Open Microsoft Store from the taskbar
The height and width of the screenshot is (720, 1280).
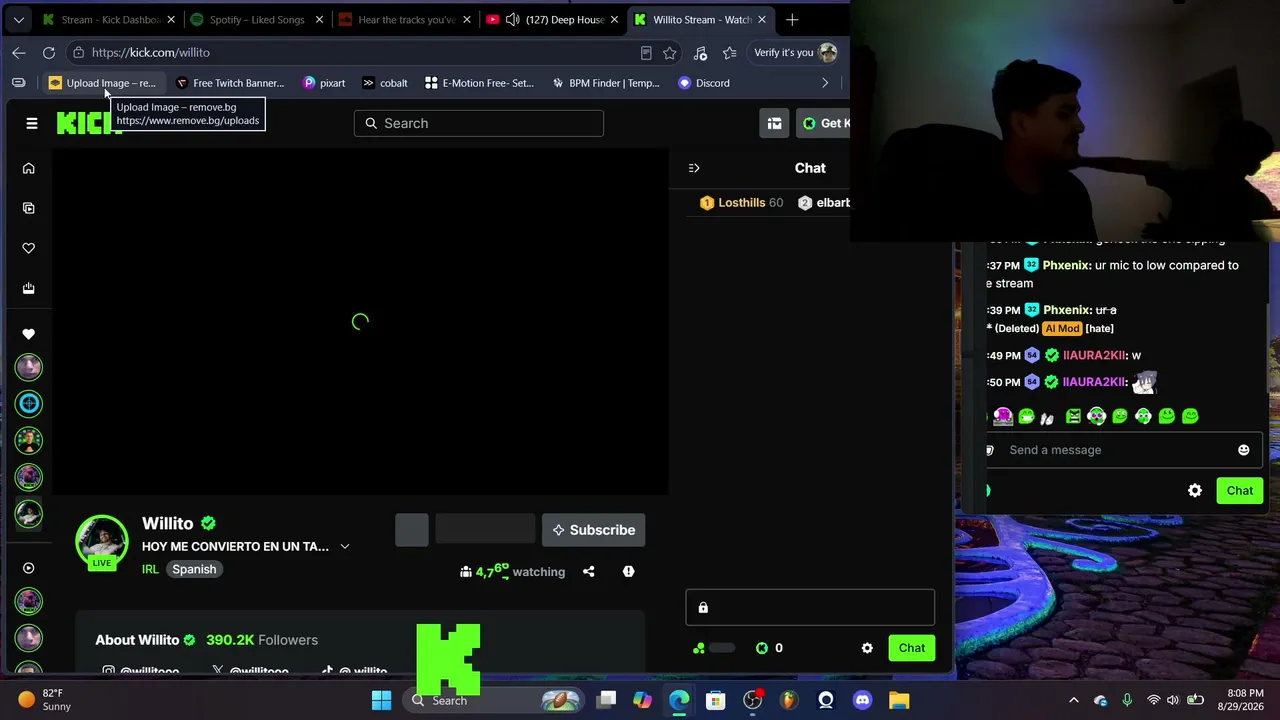[715, 700]
